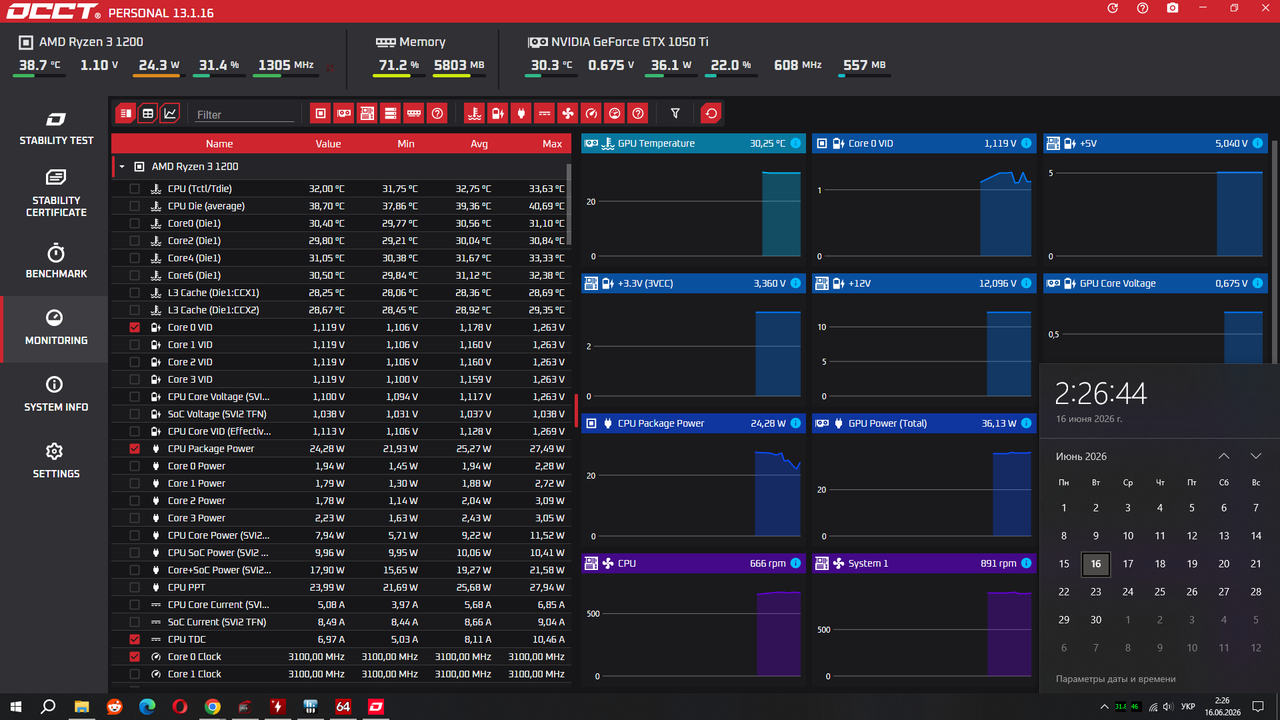The width and height of the screenshot is (1280, 720).
Task: Toggle the storage drives filter icon
Action: point(390,113)
